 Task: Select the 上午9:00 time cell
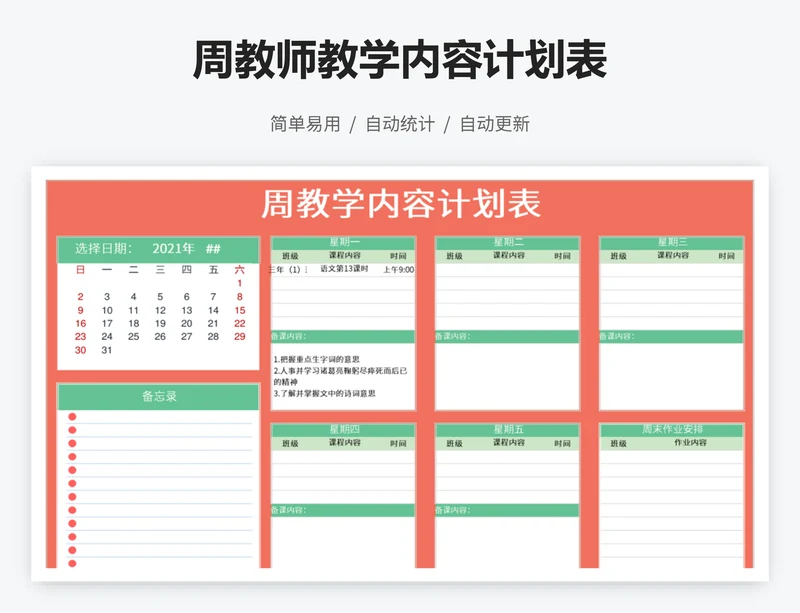pyautogui.click(x=399, y=269)
